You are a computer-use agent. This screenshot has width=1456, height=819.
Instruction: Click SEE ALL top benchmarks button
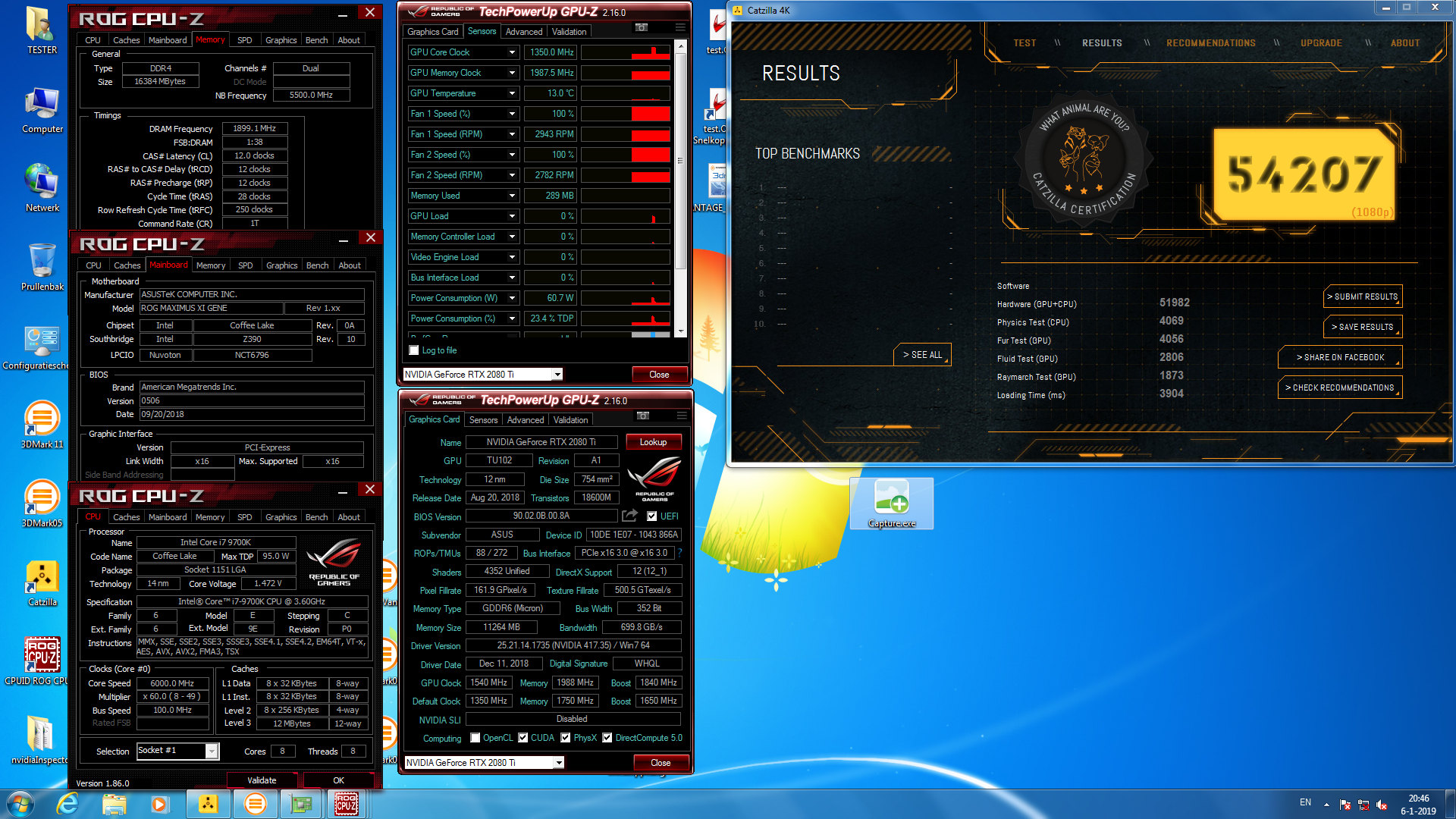922,355
